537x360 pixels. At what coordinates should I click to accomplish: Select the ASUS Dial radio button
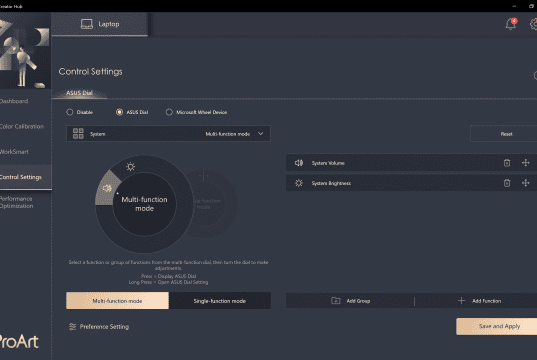coord(119,112)
